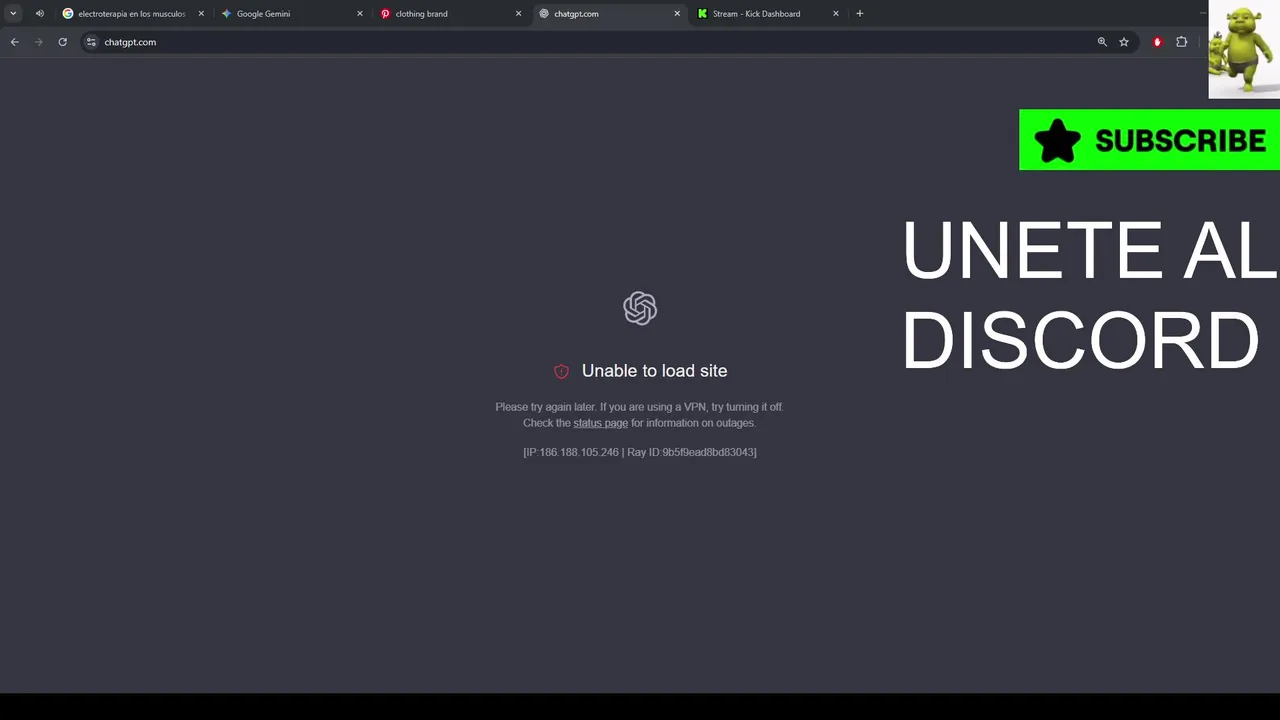Reload the chatgpt.com page

[62, 42]
